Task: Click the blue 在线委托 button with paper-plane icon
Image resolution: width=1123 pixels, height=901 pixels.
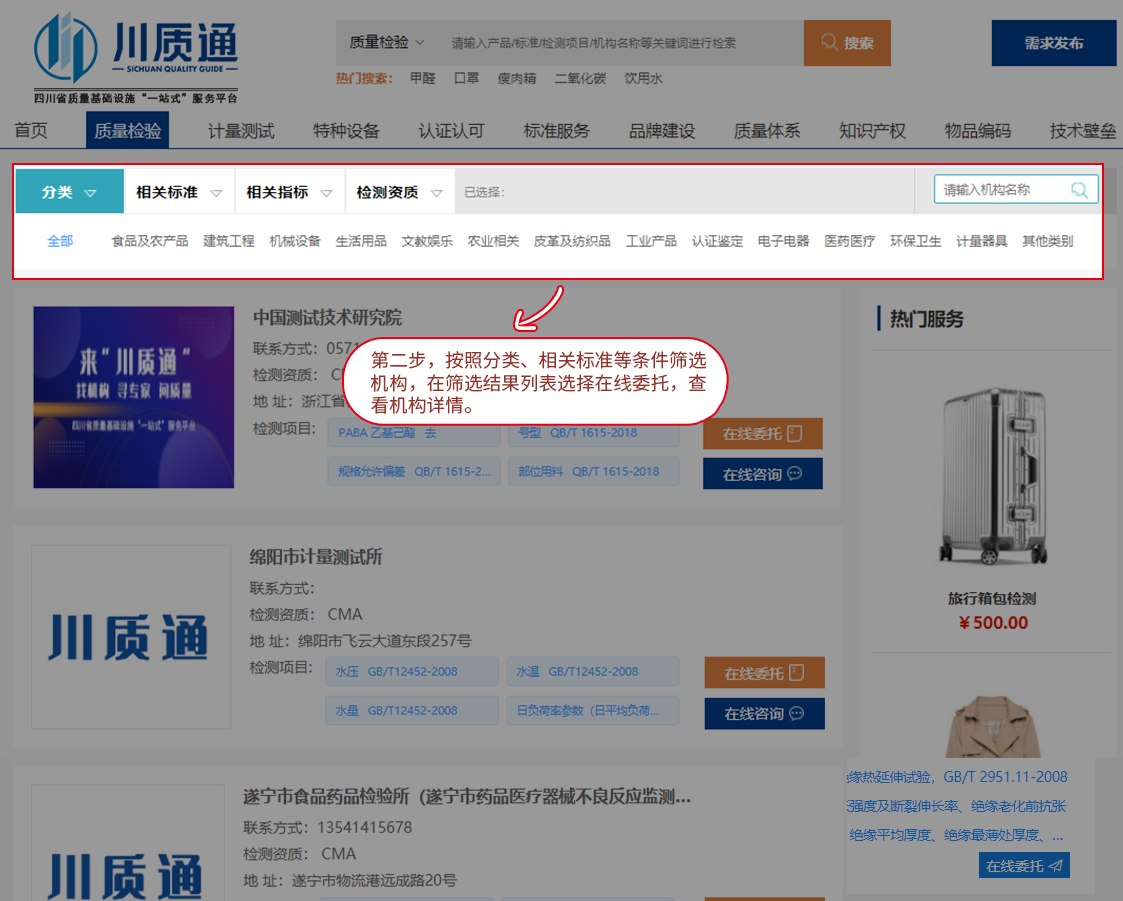Action: (x=1025, y=865)
